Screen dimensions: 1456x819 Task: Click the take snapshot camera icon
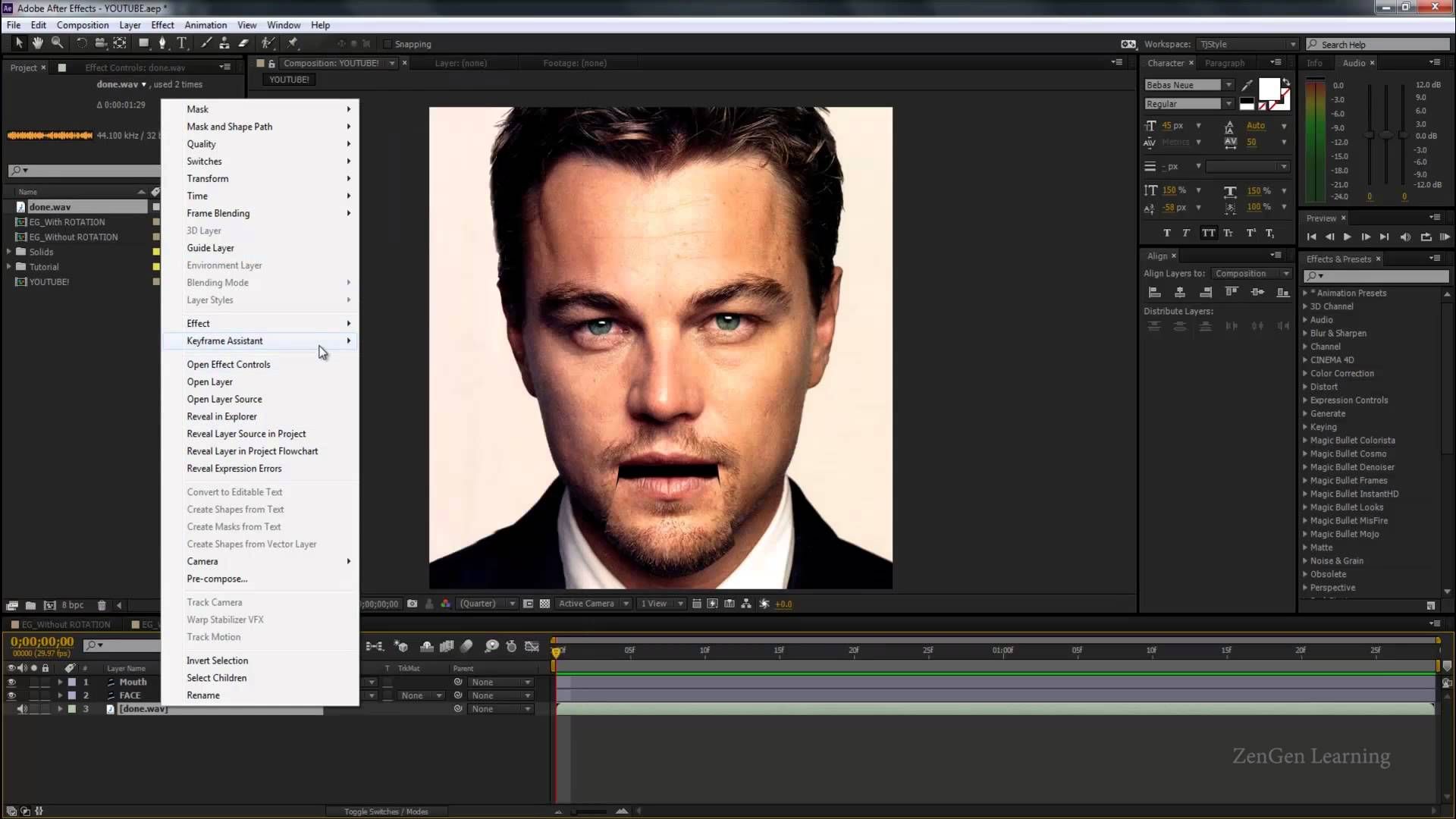[412, 604]
